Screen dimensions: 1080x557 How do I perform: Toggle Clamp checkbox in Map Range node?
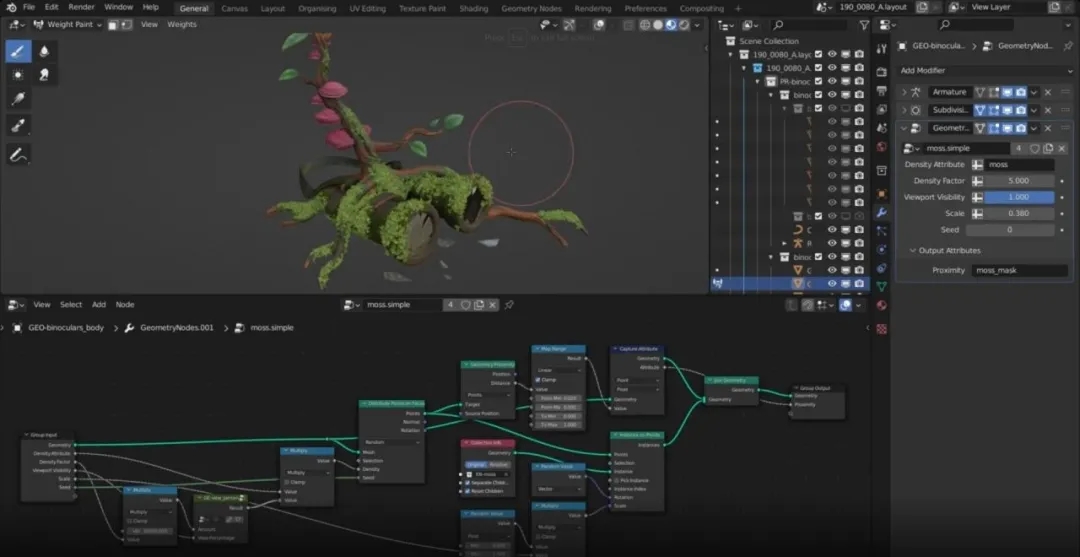click(538, 380)
